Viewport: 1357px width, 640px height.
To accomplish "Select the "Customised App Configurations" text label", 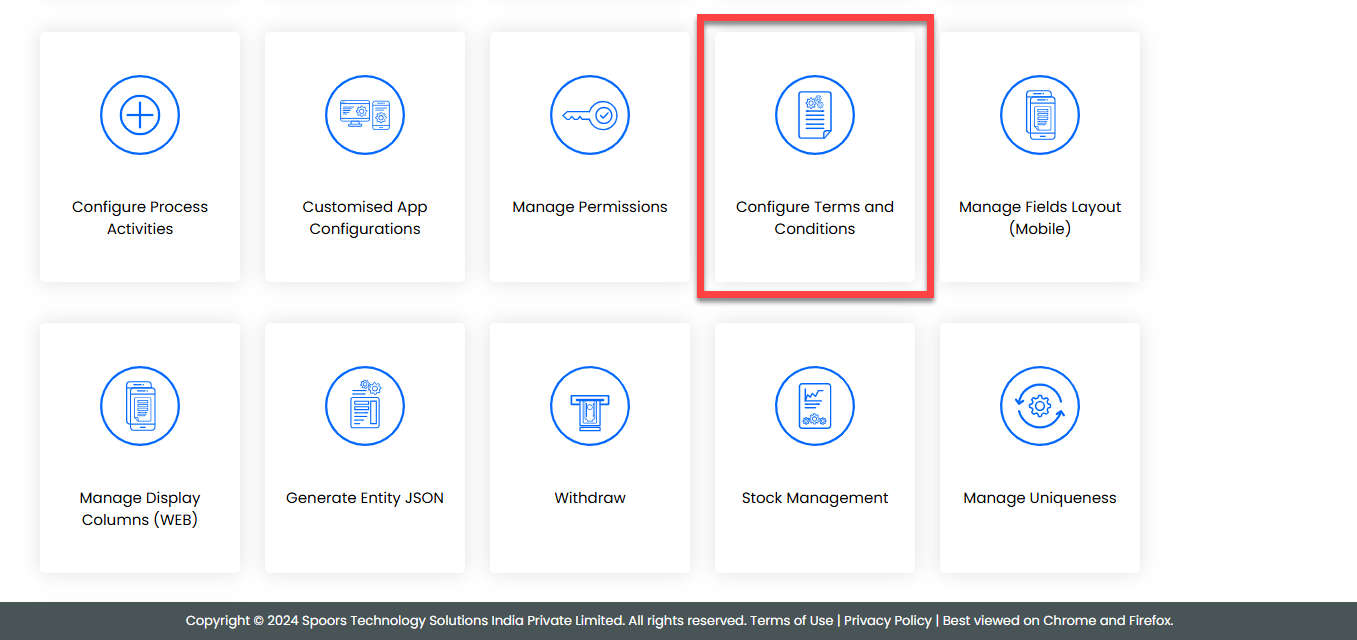I will pos(365,218).
